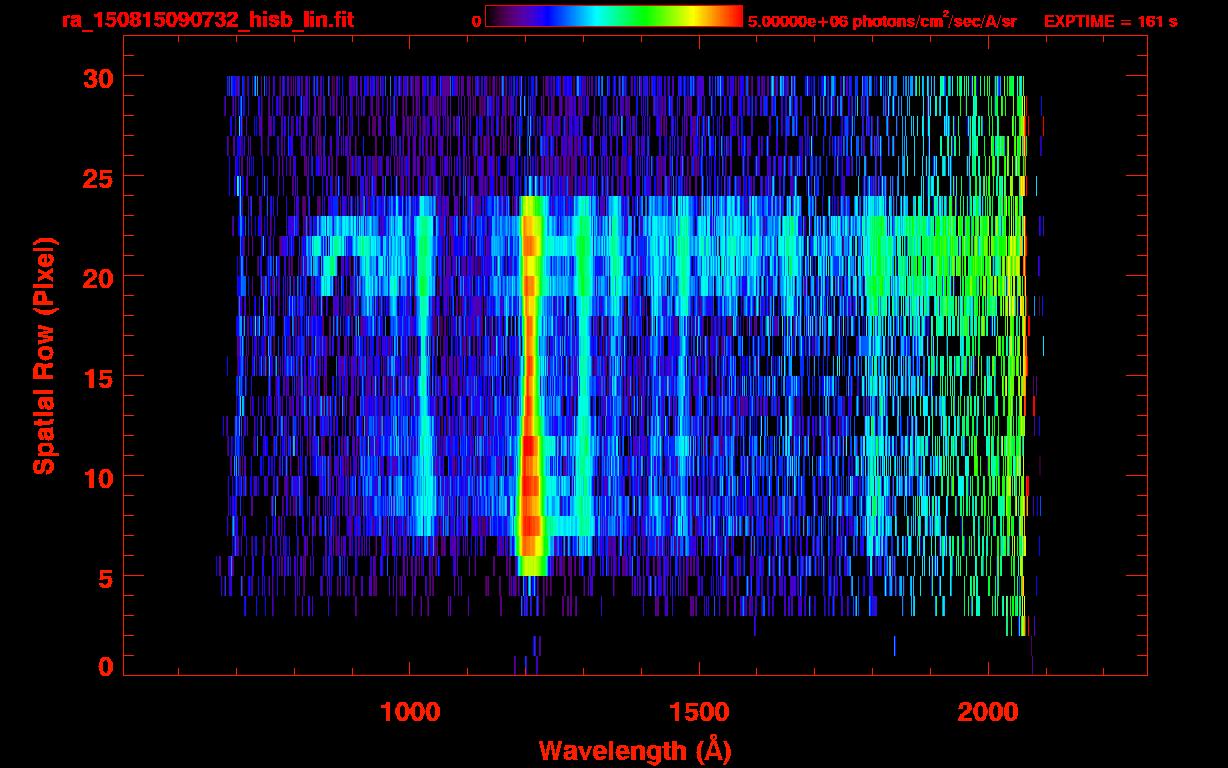The height and width of the screenshot is (768, 1228).
Task: Click the file name ra_150815090732_hisb_lin.fit
Action: 207,20
